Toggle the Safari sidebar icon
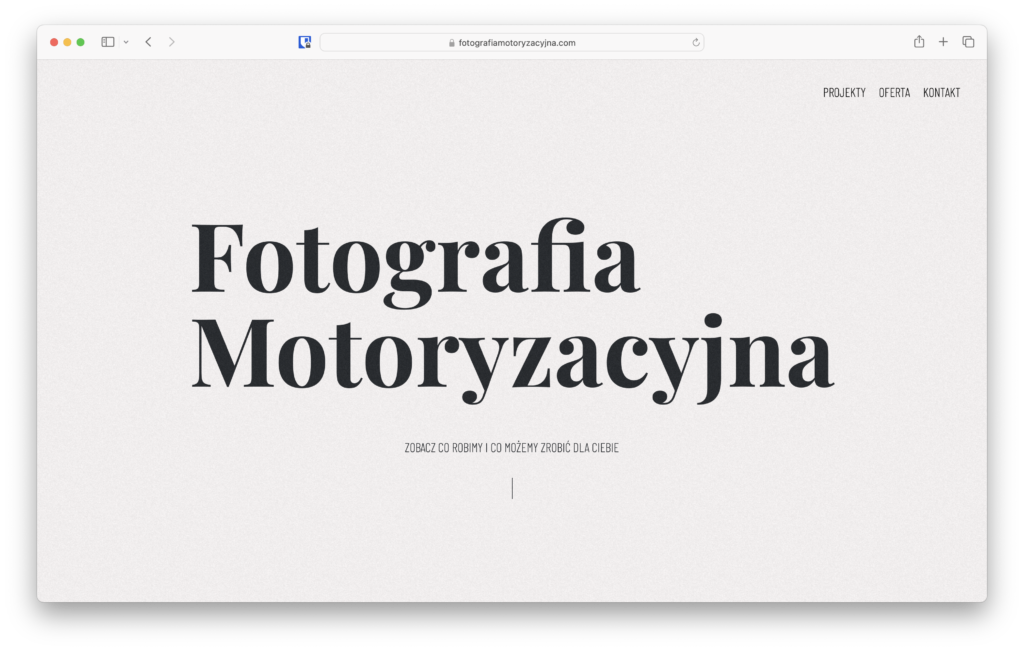Image resolution: width=1024 pixels, height=651 pixels. (108, 42)
